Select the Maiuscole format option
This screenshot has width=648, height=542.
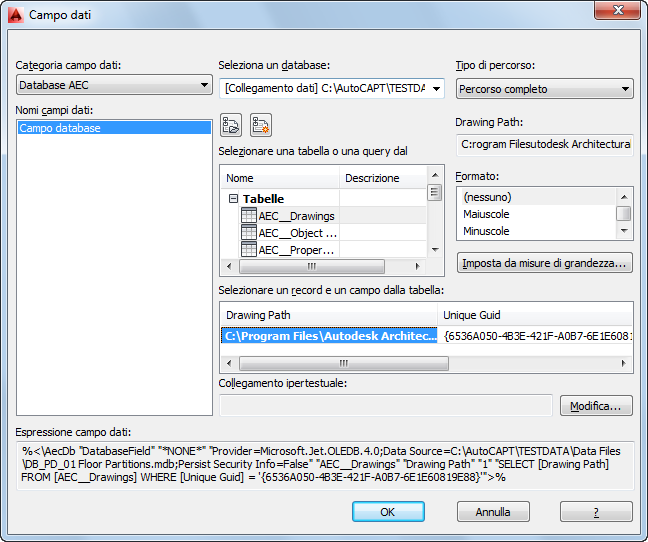[x=536, y=214]
